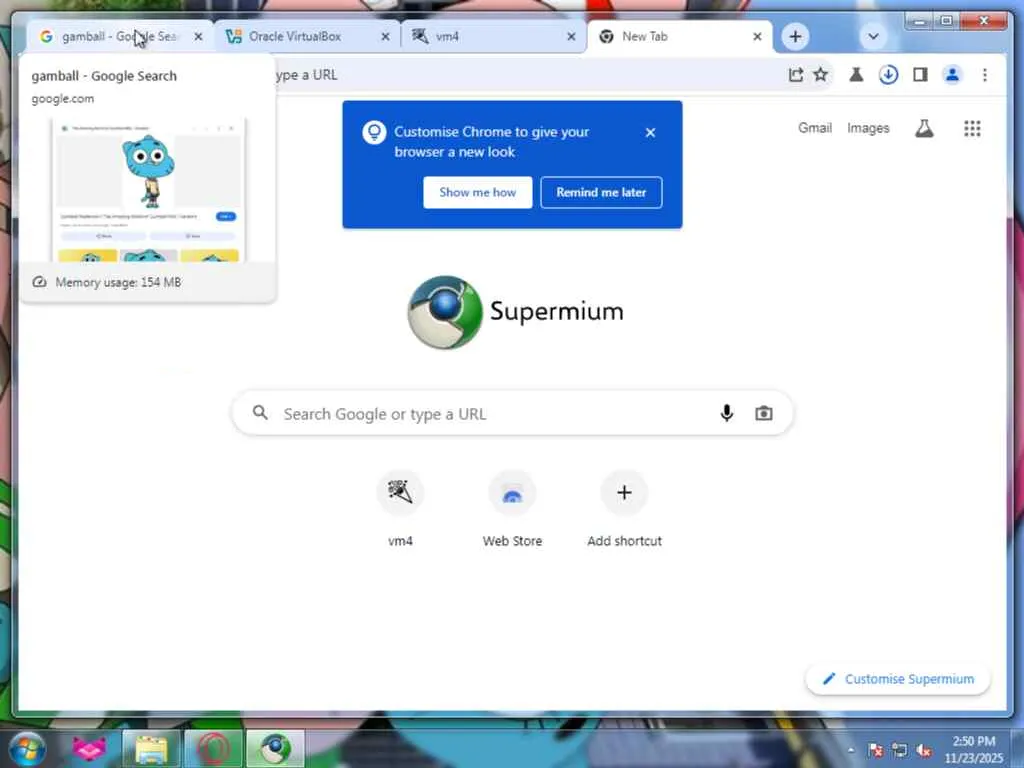1024x768 pixels.
Task: Open the three-dot browser menu
Action: 985,75
